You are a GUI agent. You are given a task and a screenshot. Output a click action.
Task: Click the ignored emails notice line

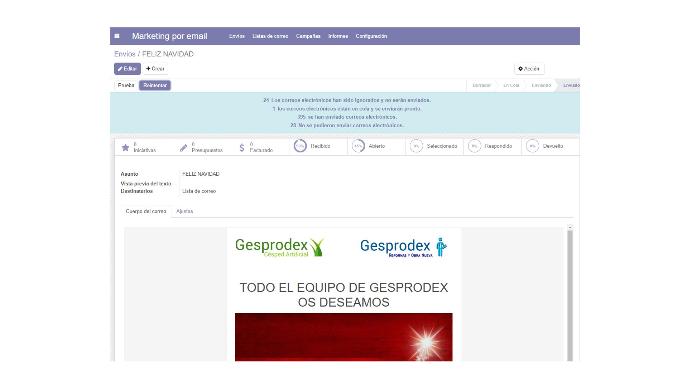[347, 100]
